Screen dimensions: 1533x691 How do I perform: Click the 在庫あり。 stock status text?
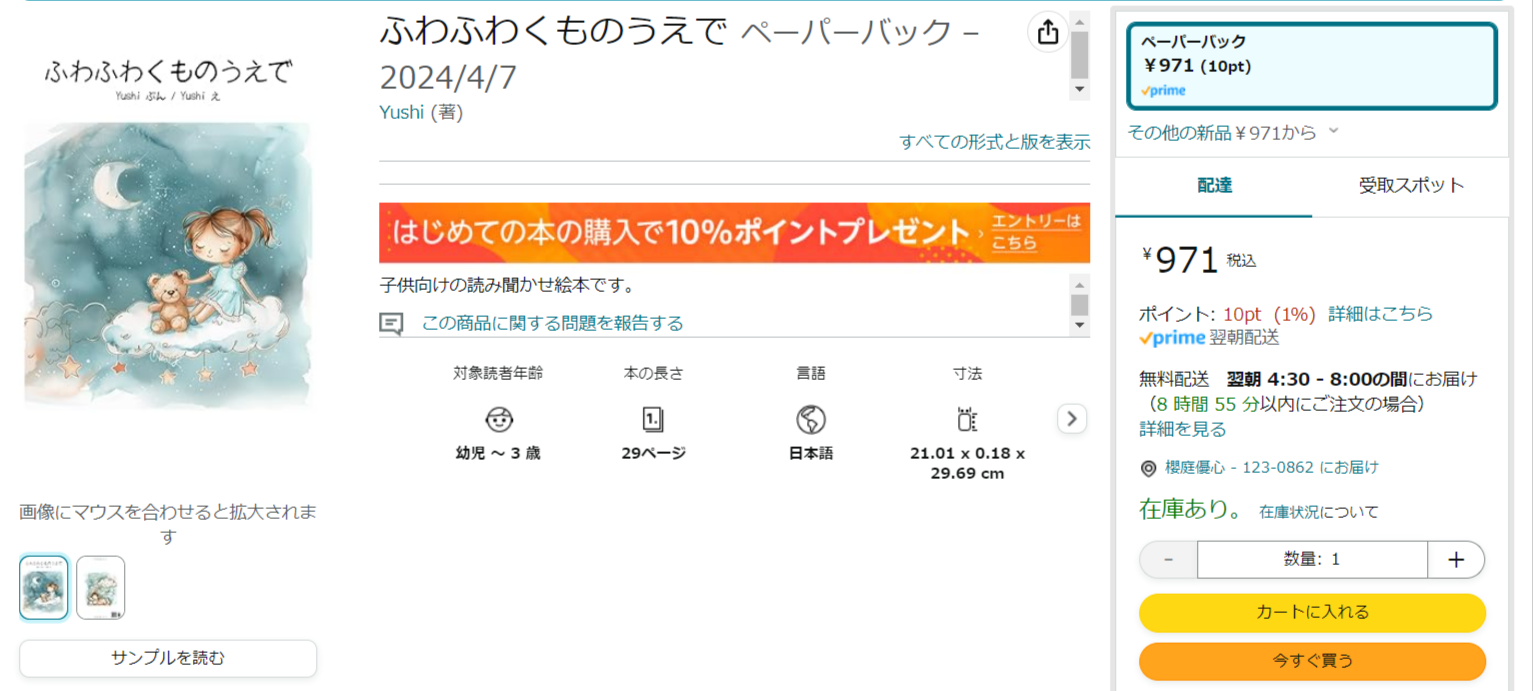1192,510
